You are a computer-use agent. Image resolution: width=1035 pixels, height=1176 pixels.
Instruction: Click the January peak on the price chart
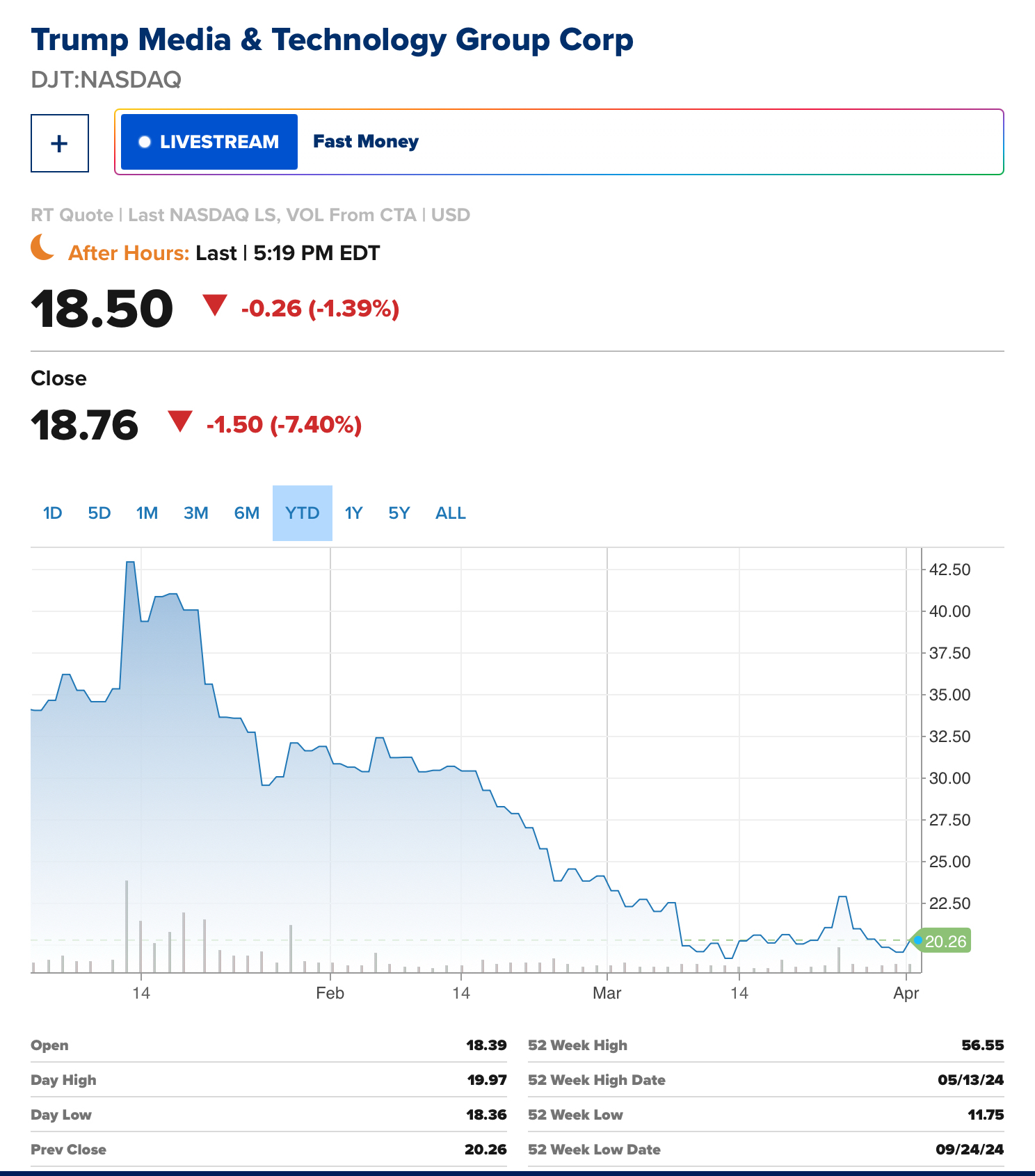[130, 563]
